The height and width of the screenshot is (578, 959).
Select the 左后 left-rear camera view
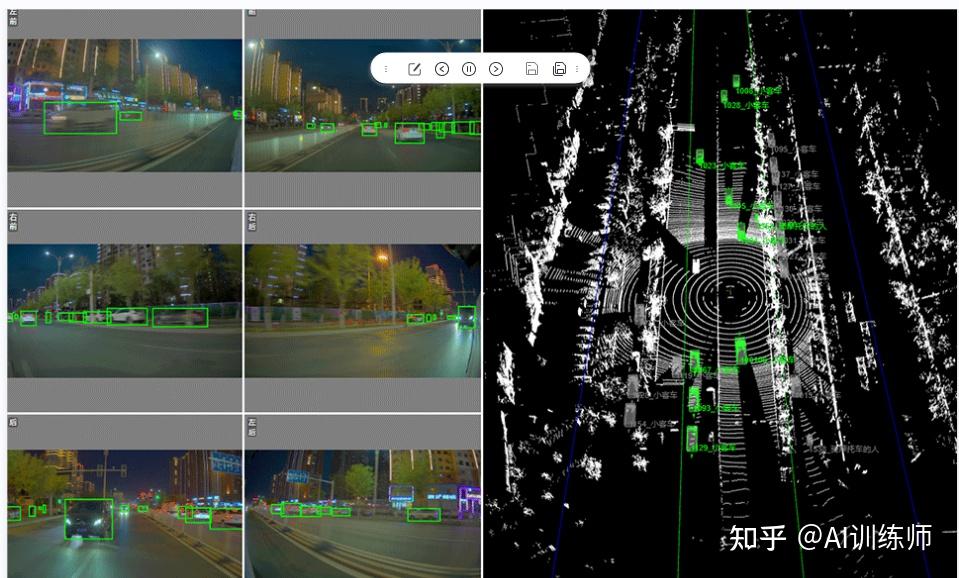click(363, 514)
